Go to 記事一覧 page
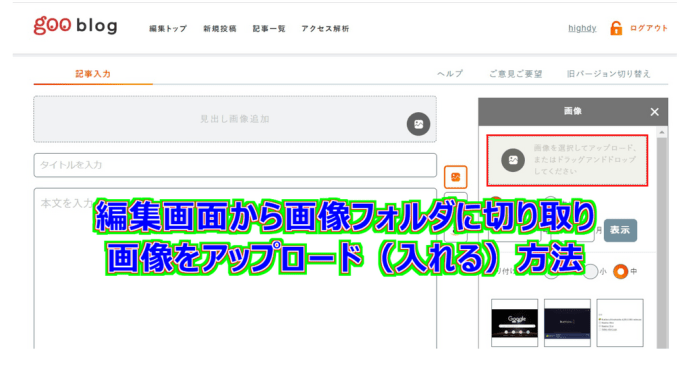This screenshot has height=388, width=690. pos(269,29)
